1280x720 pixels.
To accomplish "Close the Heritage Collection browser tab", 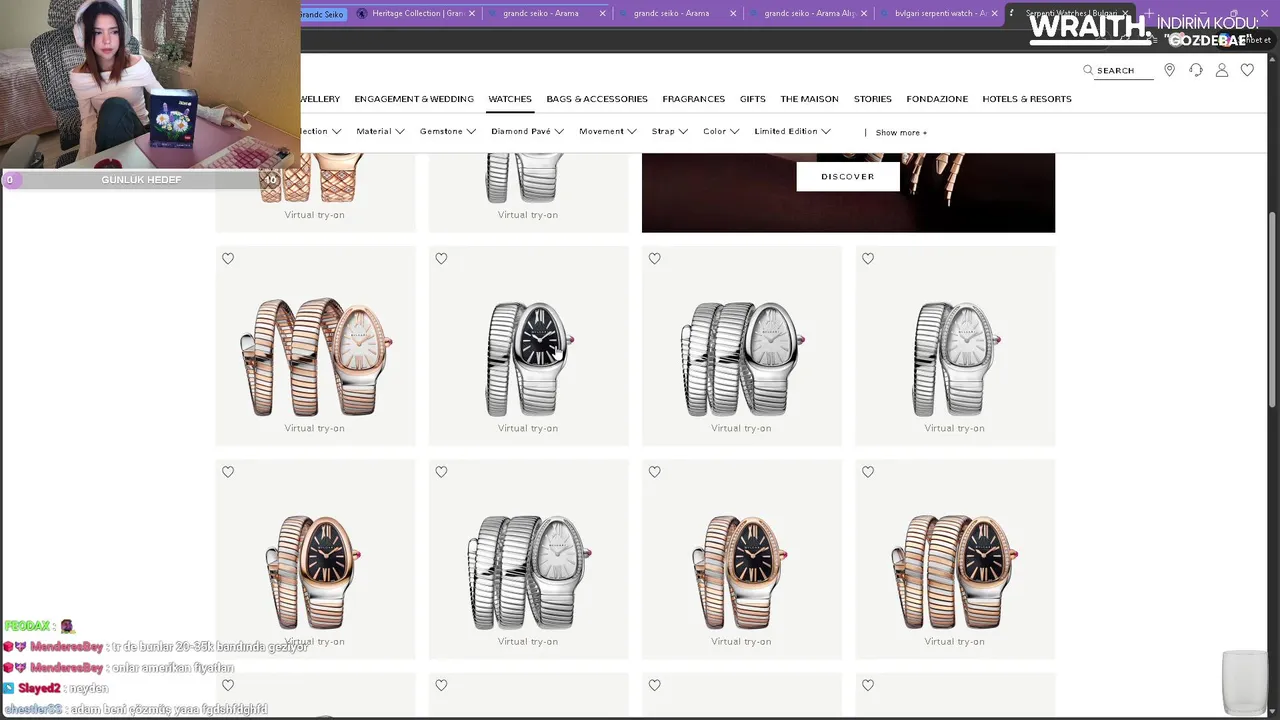I will pyautogui.click(x=472, y=13).
